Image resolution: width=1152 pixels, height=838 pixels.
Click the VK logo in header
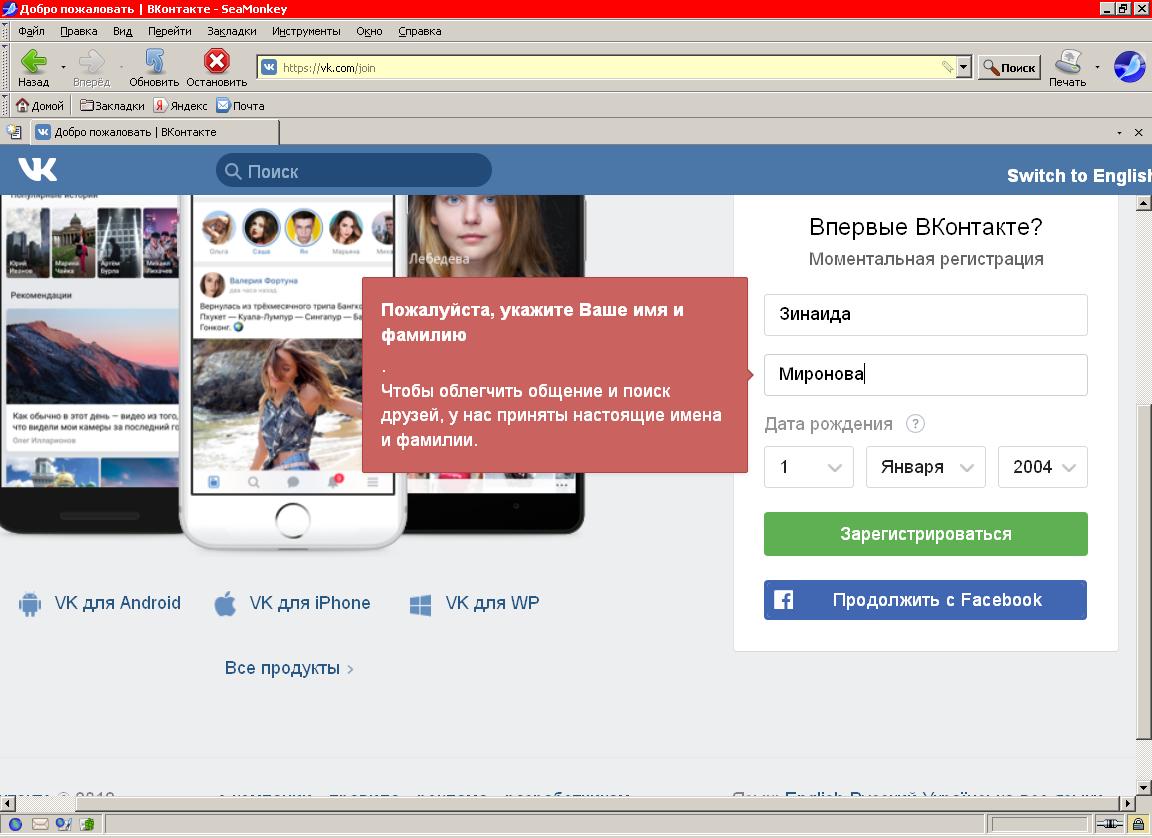pyautogui.click(x=37, y=170)
